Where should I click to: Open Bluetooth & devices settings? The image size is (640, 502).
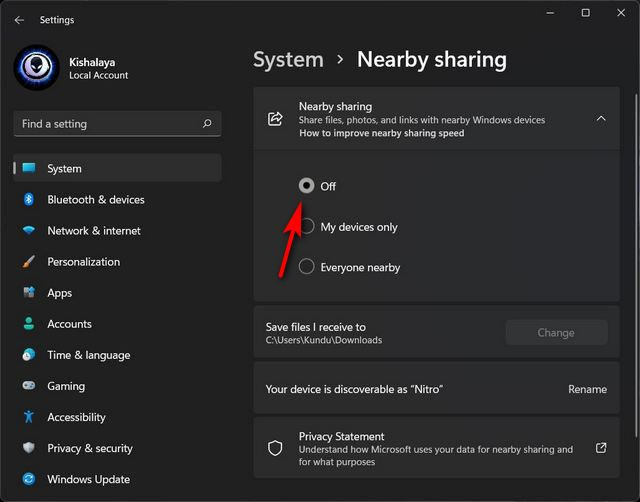[118, 200]
